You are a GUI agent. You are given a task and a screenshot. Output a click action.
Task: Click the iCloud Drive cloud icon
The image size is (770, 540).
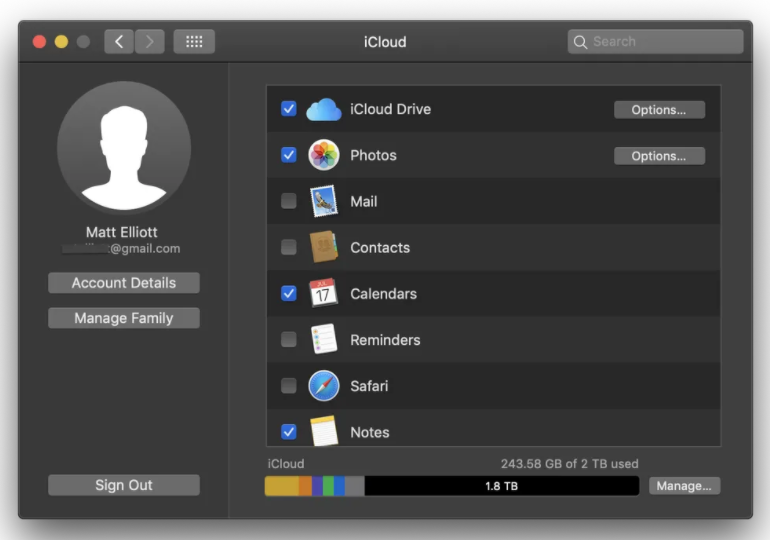click(x=324, y=109)
